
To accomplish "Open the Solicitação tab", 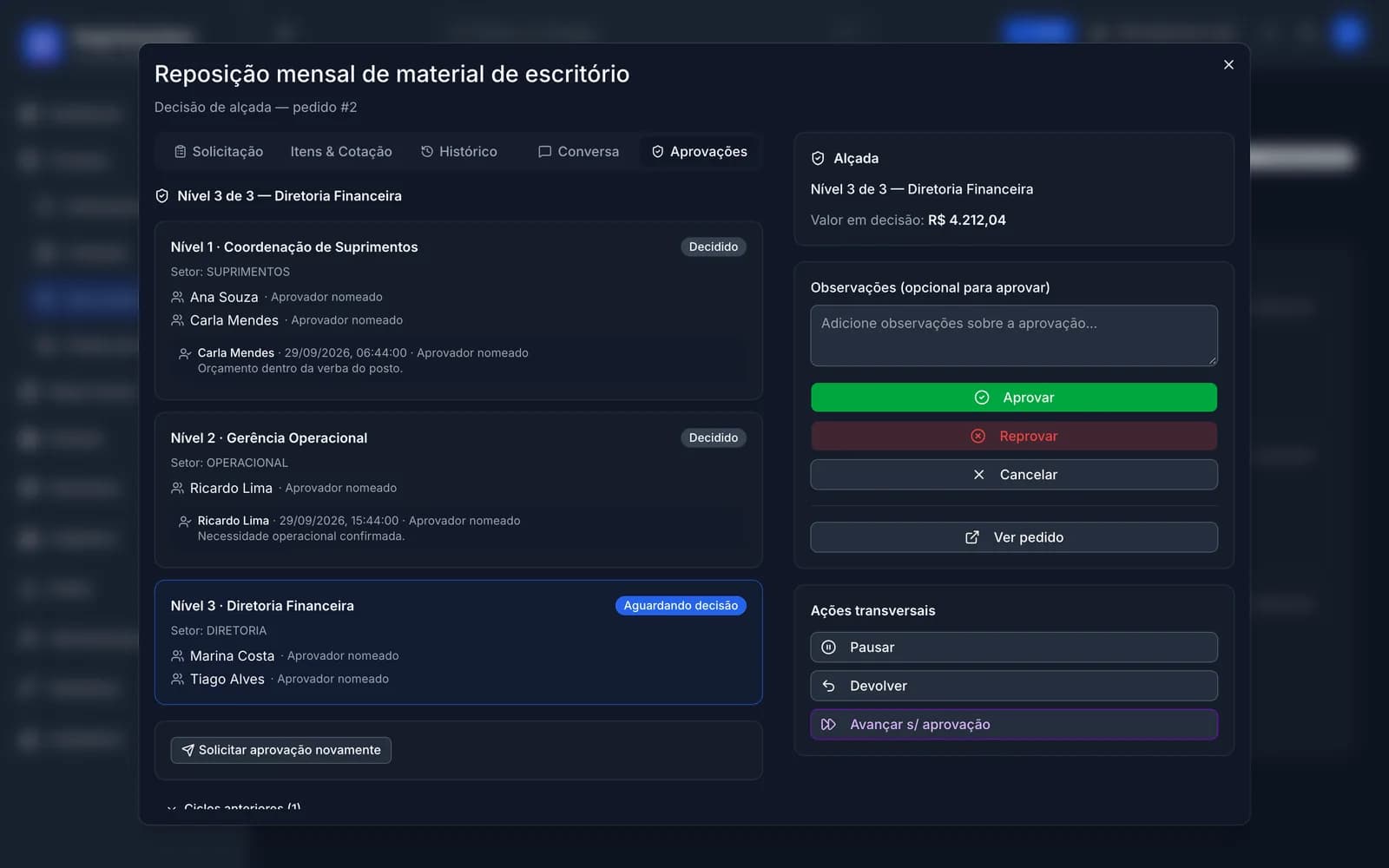I will (219, 151).
